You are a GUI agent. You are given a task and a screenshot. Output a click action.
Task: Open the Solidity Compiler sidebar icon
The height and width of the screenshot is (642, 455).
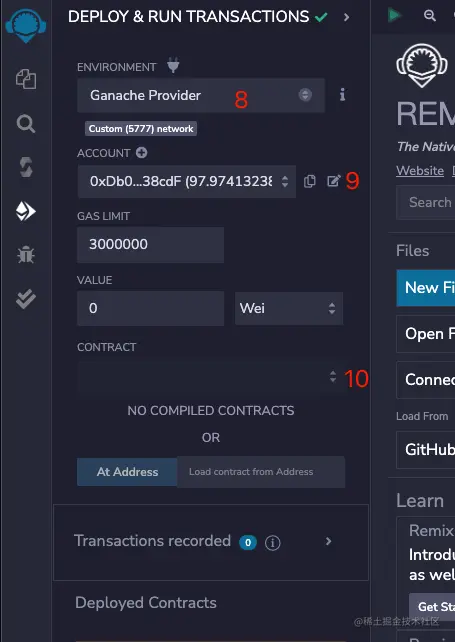26,167
